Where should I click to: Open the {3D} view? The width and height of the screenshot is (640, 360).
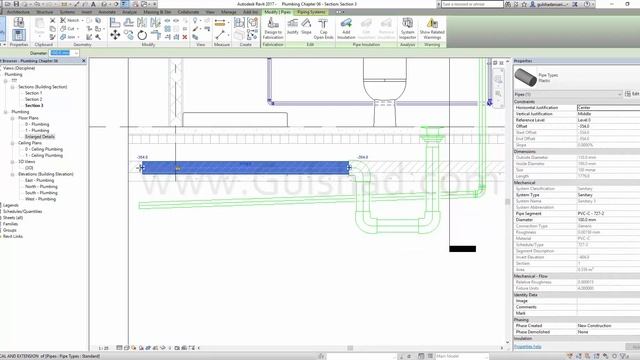29,168
